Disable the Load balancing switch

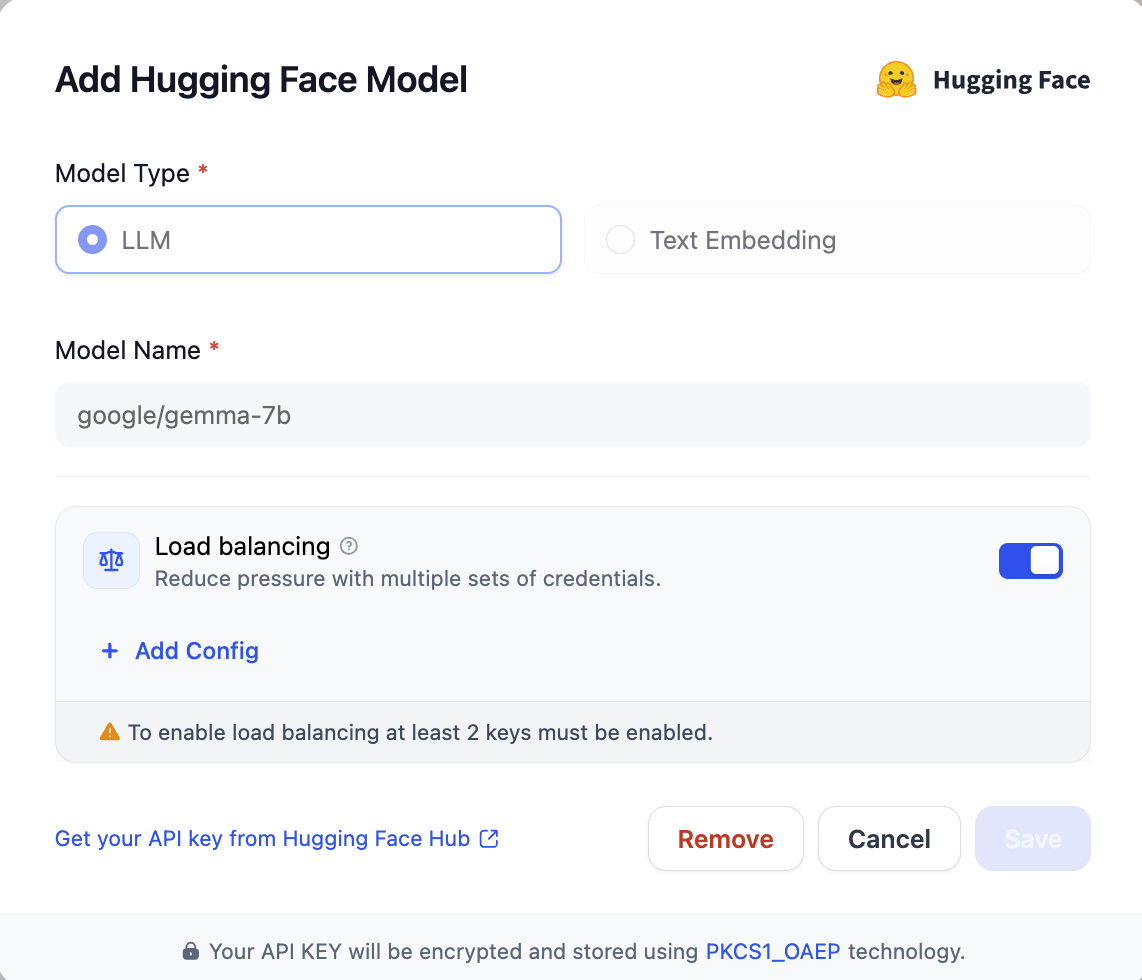pos(1030,561)
